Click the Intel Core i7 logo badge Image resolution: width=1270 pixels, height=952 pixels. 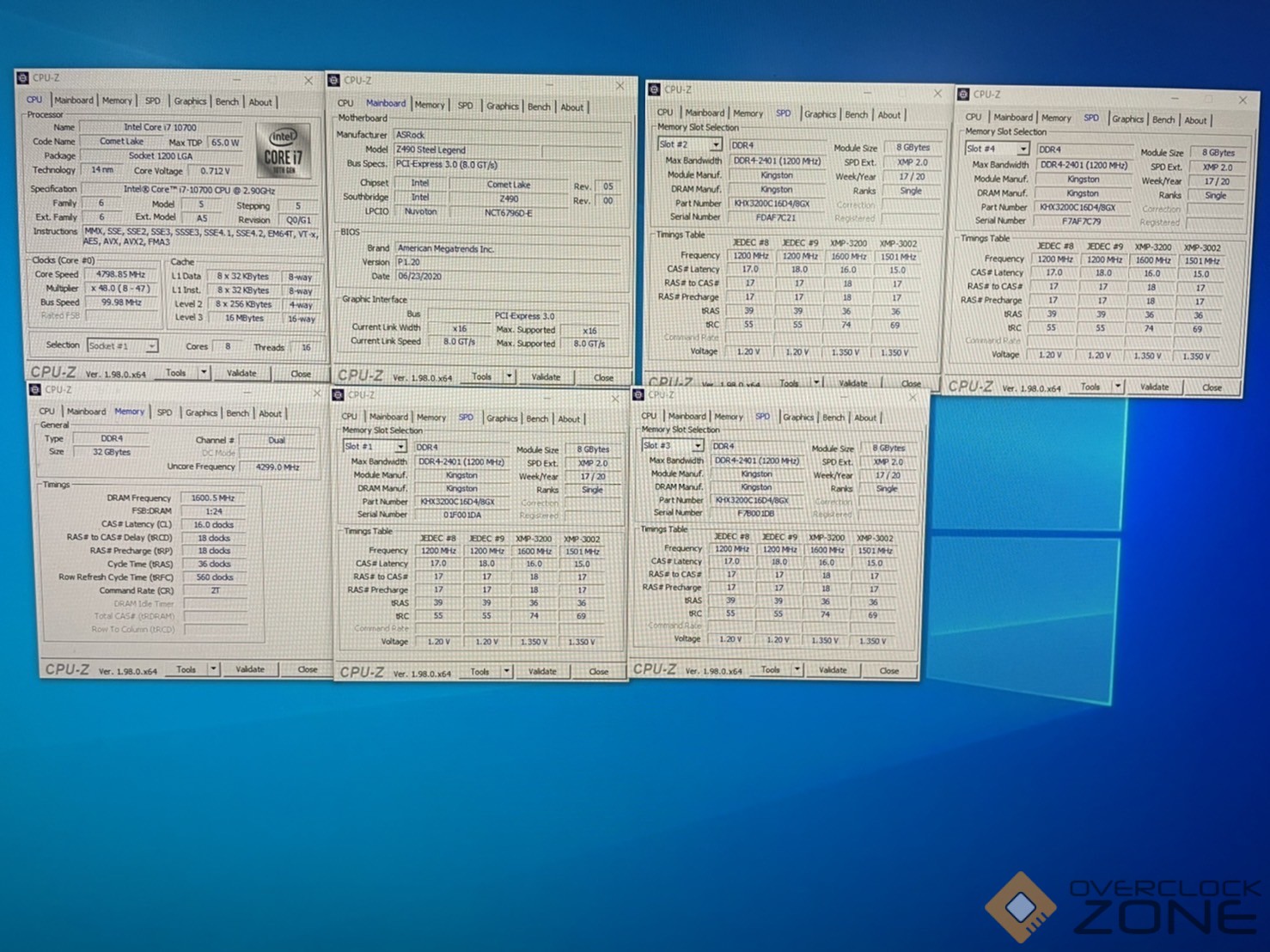(283, 150)
